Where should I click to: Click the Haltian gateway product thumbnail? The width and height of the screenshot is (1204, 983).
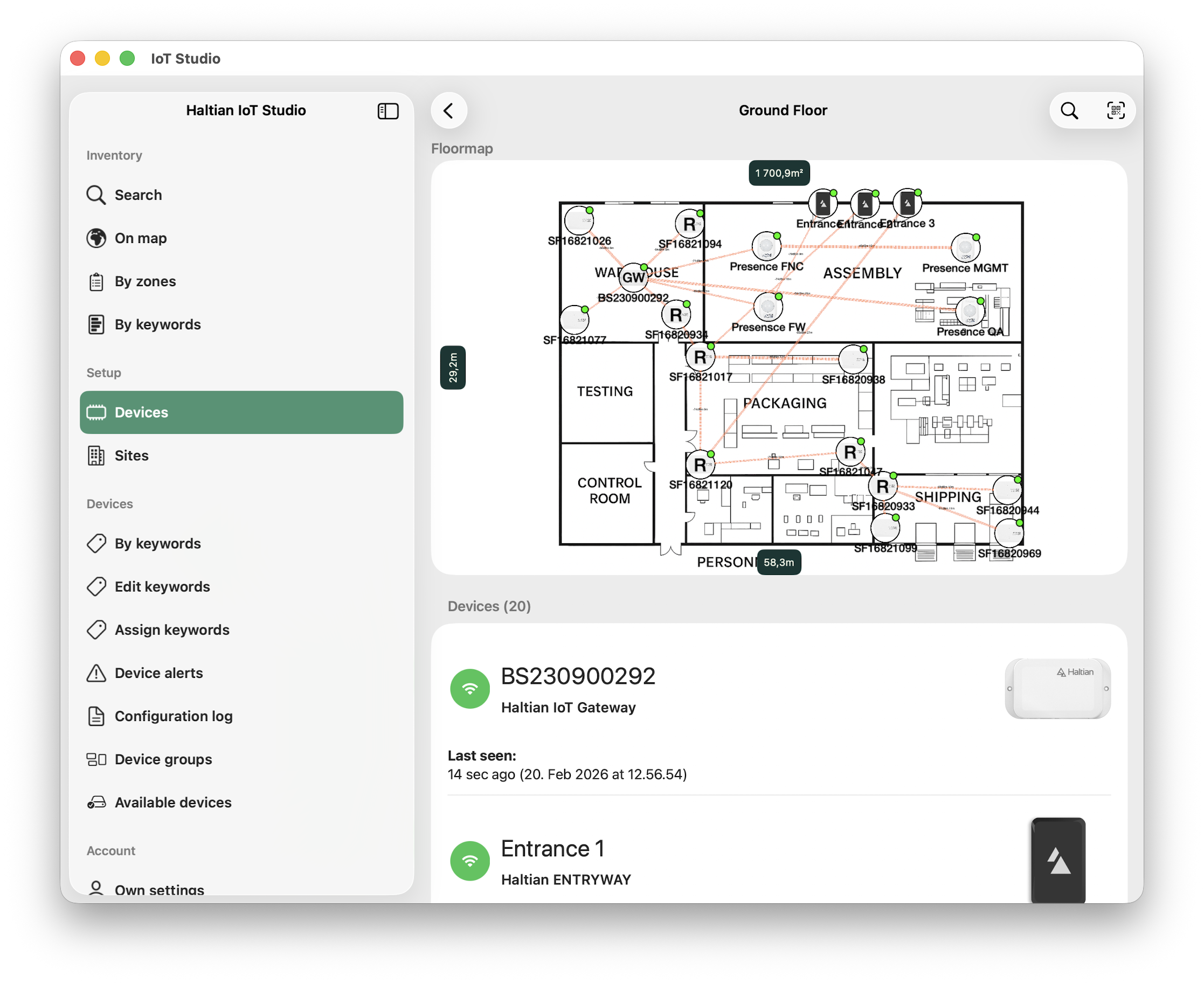point(1058,689)
